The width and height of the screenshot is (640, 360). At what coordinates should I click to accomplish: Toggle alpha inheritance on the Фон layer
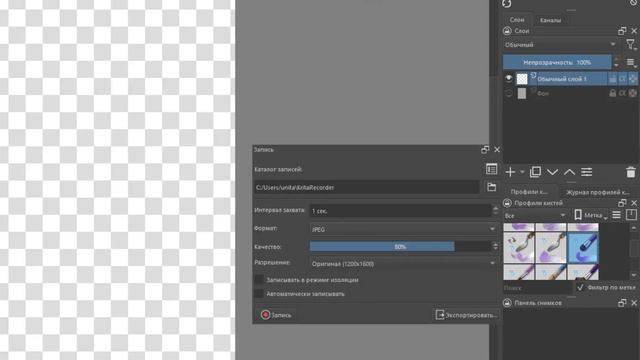(622, 93)
